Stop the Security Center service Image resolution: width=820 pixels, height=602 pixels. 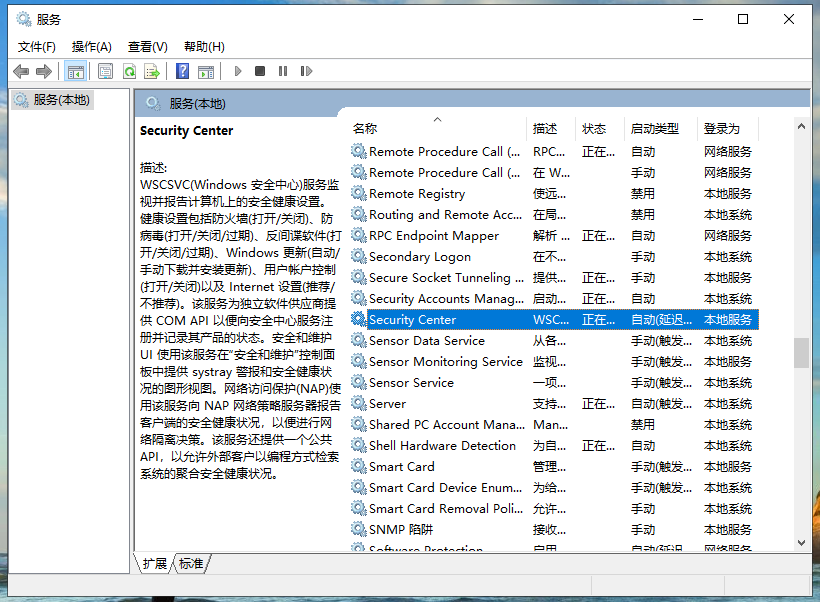[x=260, y=71]
